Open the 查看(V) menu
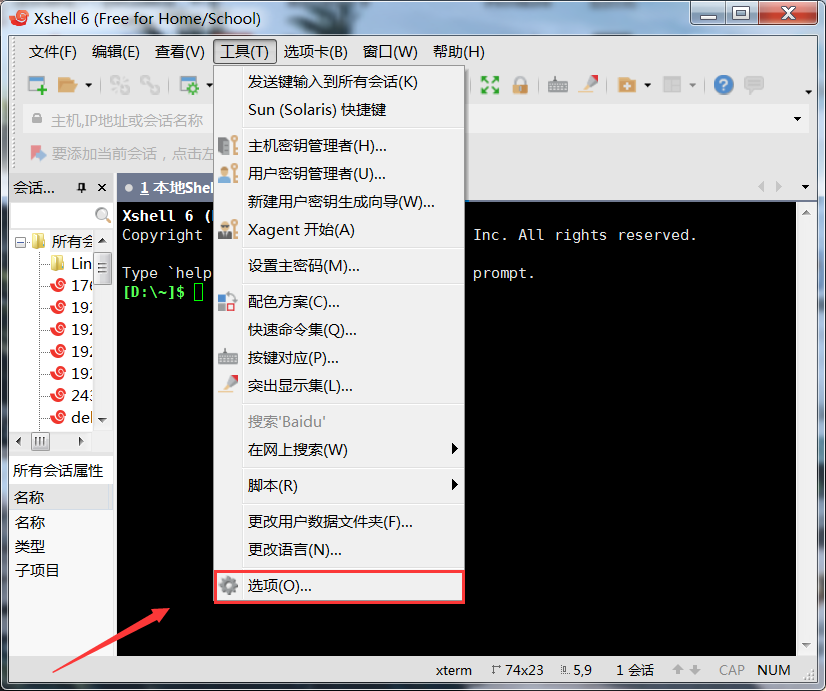 180,52
